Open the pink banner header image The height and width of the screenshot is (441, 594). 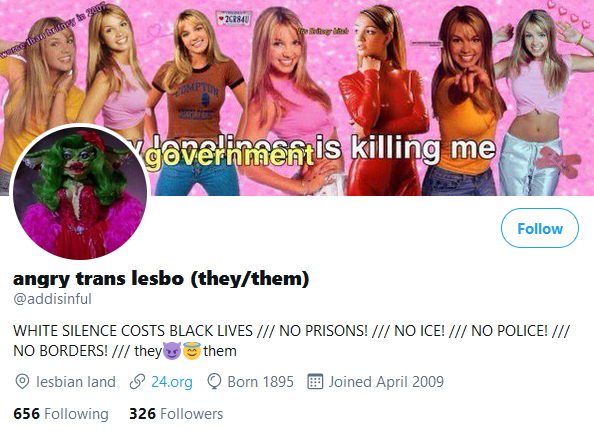click(x=297, y=98)
